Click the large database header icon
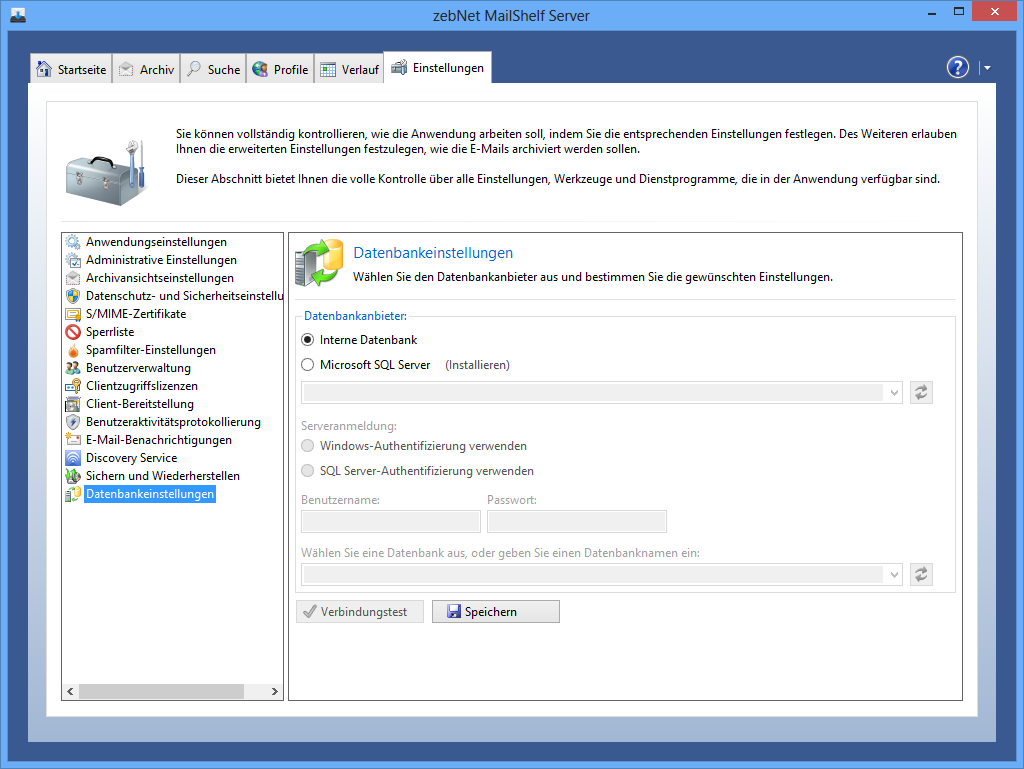Viewport: 1024px width, 769px height. [319, 262]
